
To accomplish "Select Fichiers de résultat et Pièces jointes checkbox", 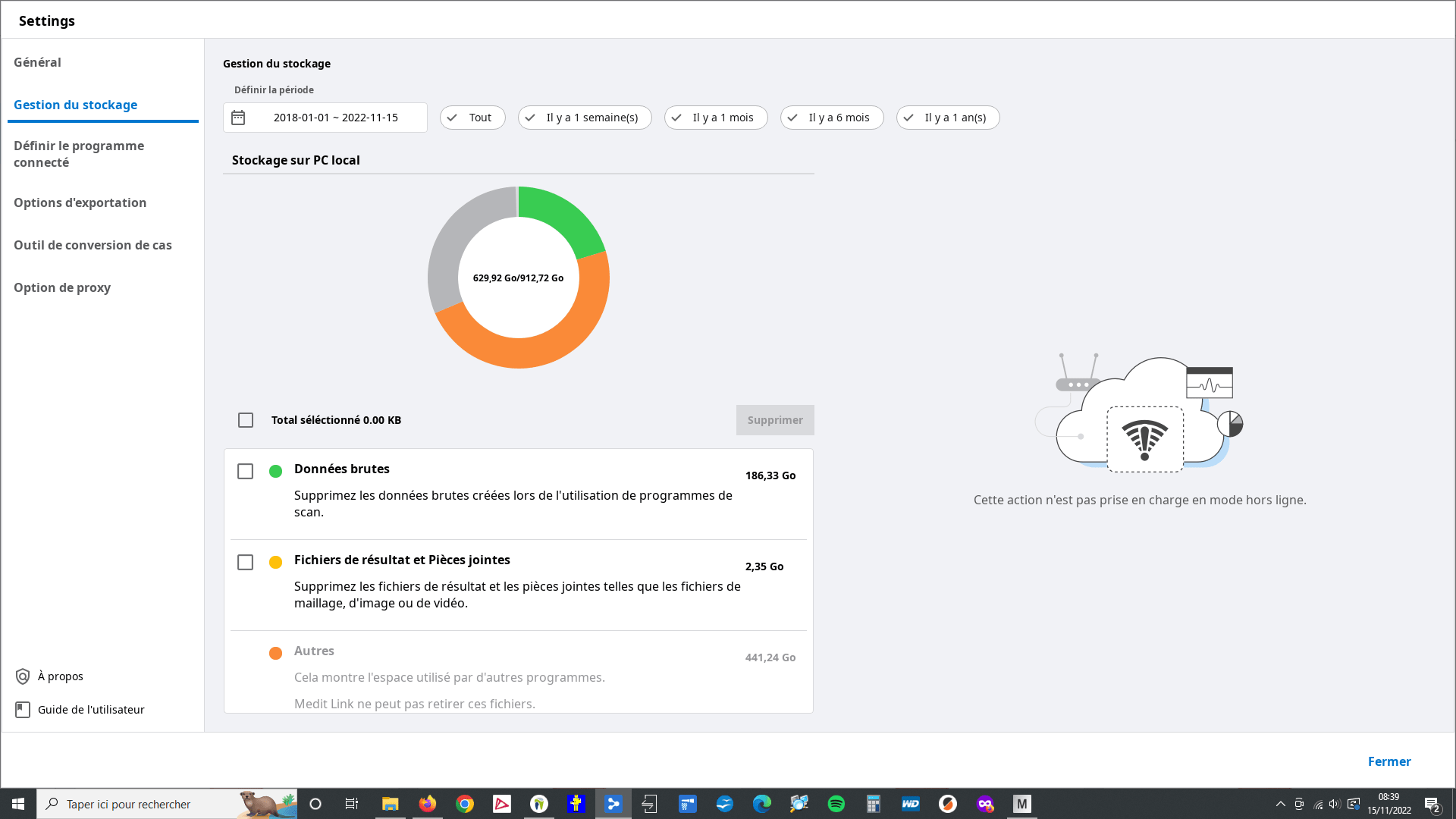I will pos(245,563).
